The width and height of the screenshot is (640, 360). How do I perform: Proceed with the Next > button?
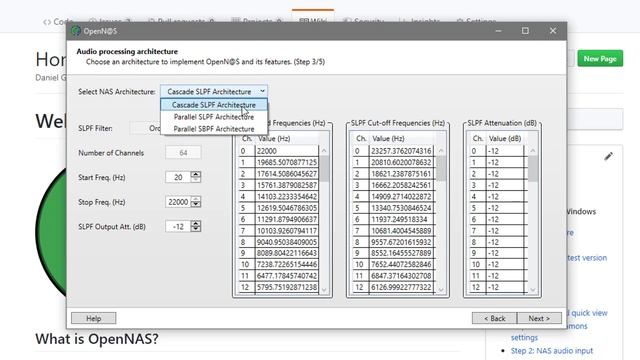tap(539, 318)
